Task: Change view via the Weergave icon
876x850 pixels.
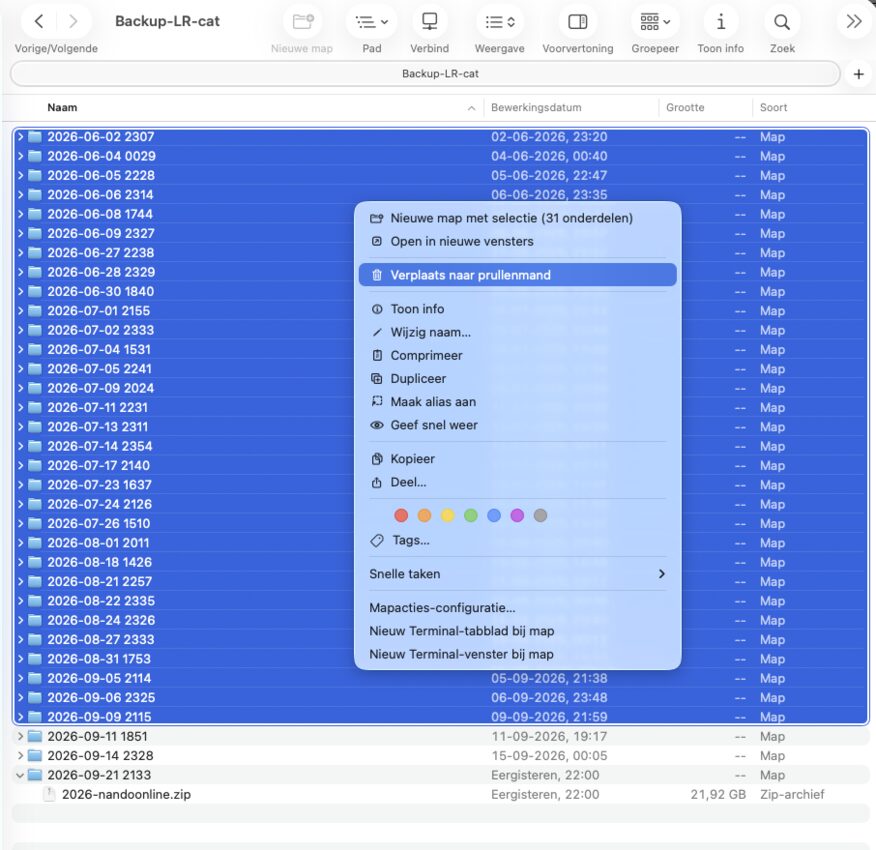Action: click(x=499, y=22)
